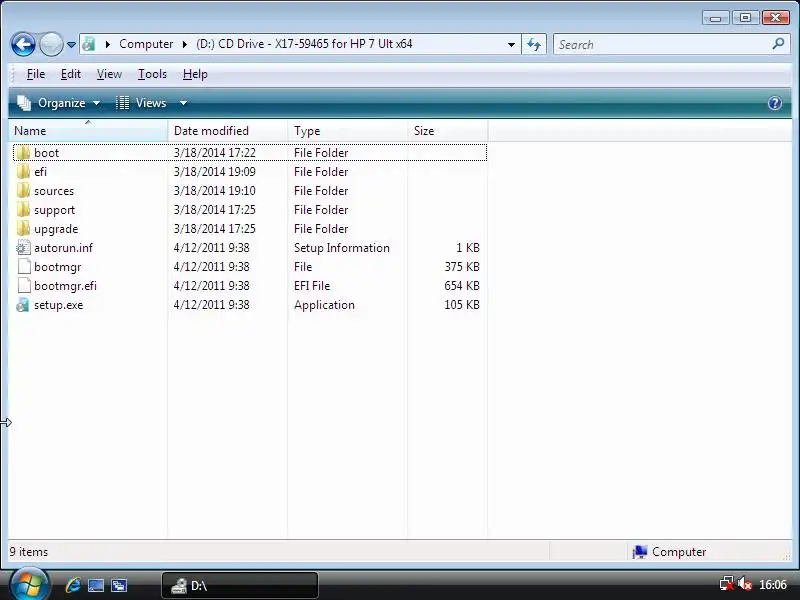This screenshot has width=800, height=600.
Task: Select the upgrade folder icon
Action: coord(23,229)
